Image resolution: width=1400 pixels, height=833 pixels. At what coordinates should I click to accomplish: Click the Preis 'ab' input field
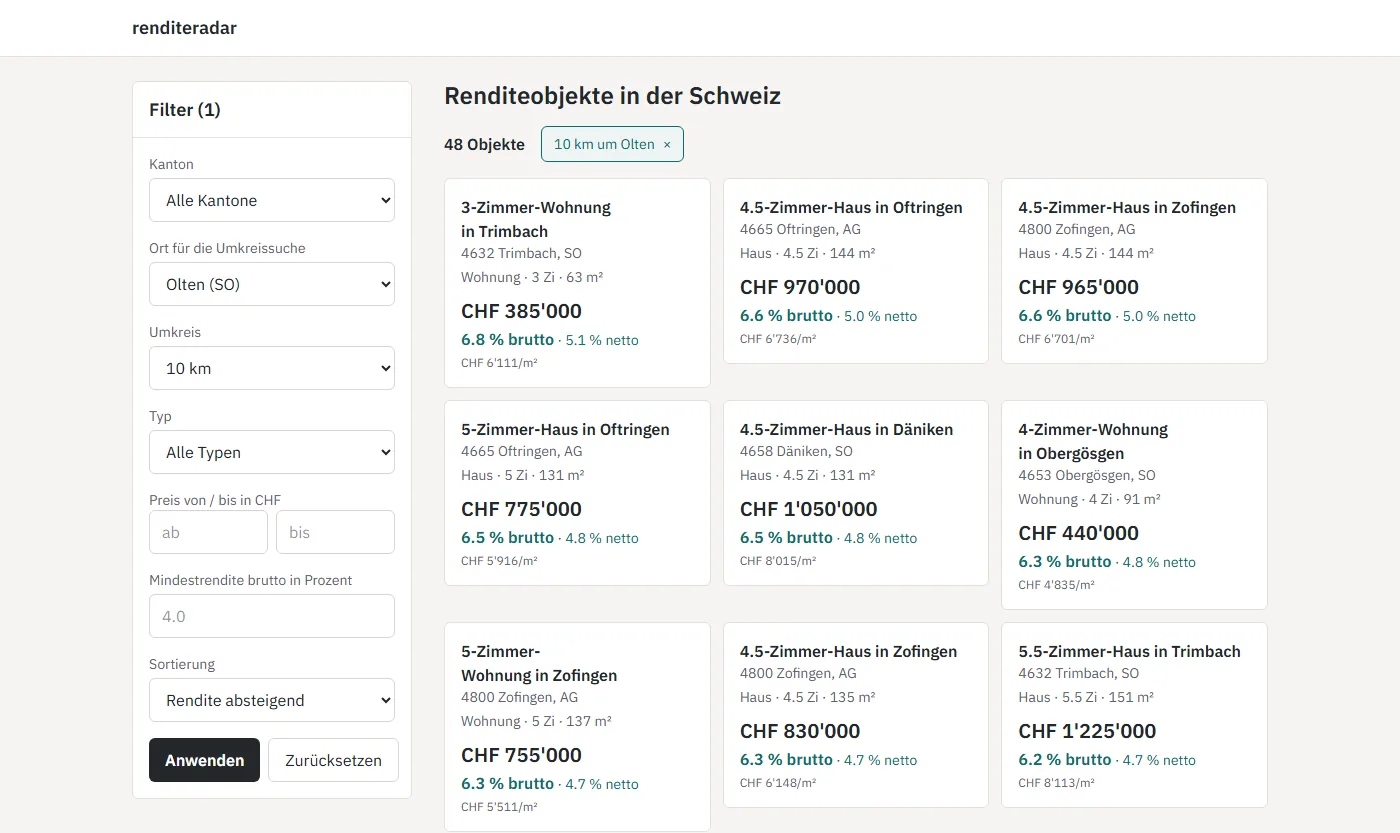208,532
